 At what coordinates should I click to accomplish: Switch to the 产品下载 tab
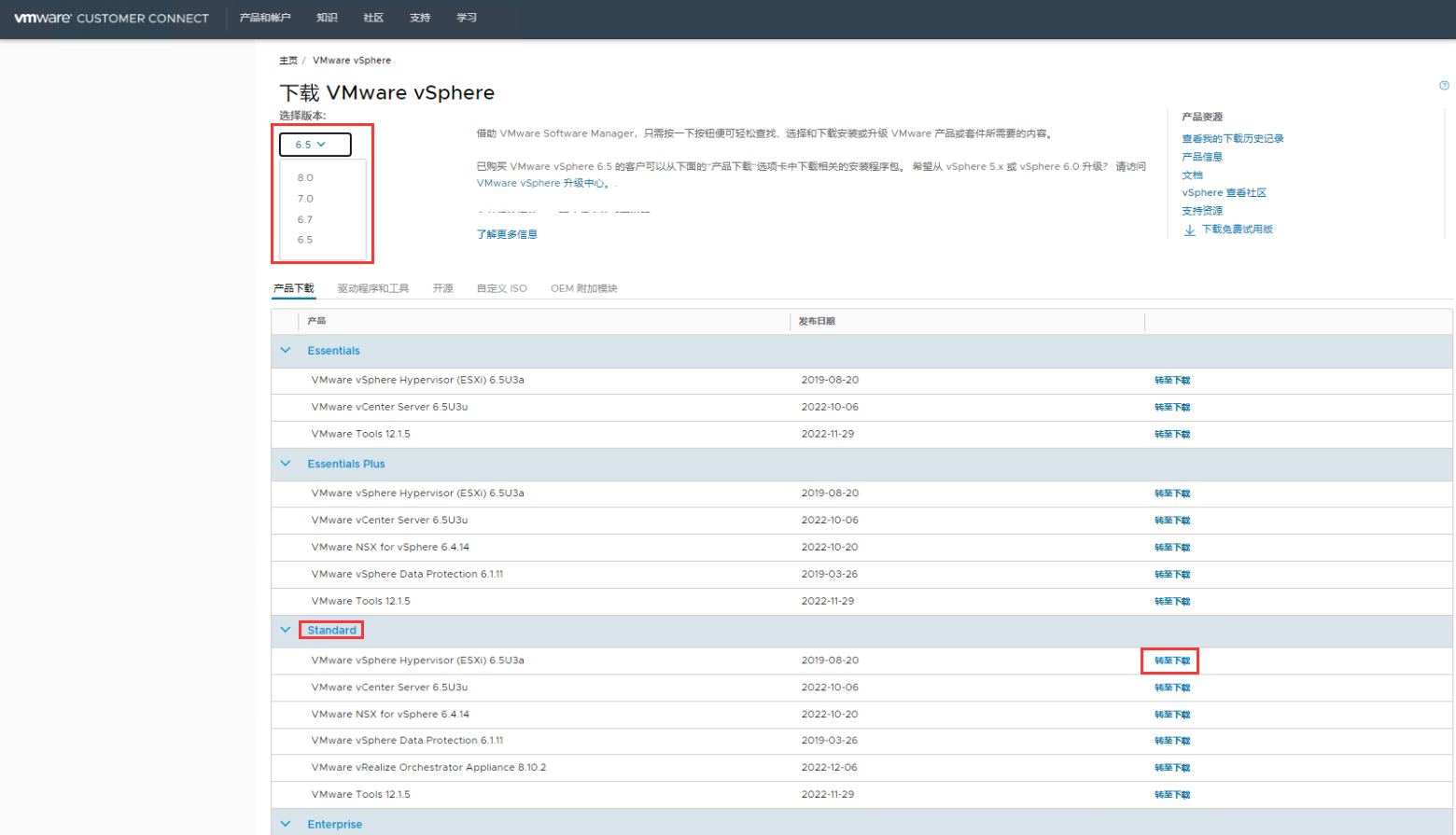[x=294, y=288]
